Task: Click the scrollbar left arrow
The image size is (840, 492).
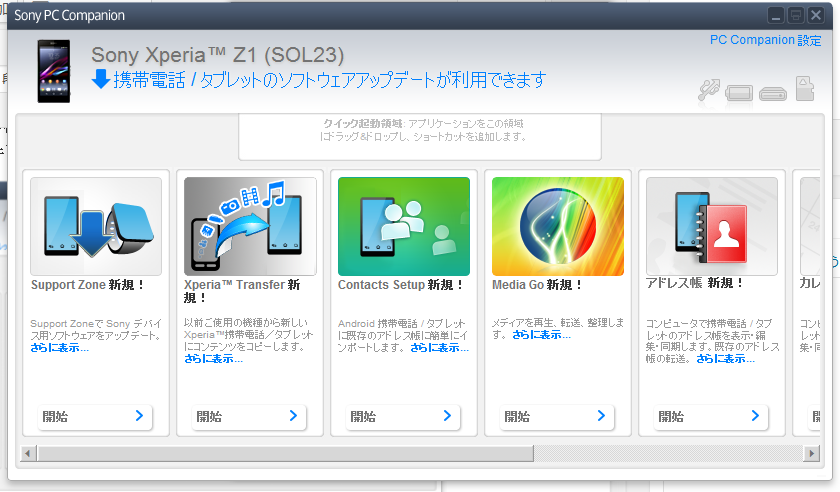Action: [x=28, y=453]
